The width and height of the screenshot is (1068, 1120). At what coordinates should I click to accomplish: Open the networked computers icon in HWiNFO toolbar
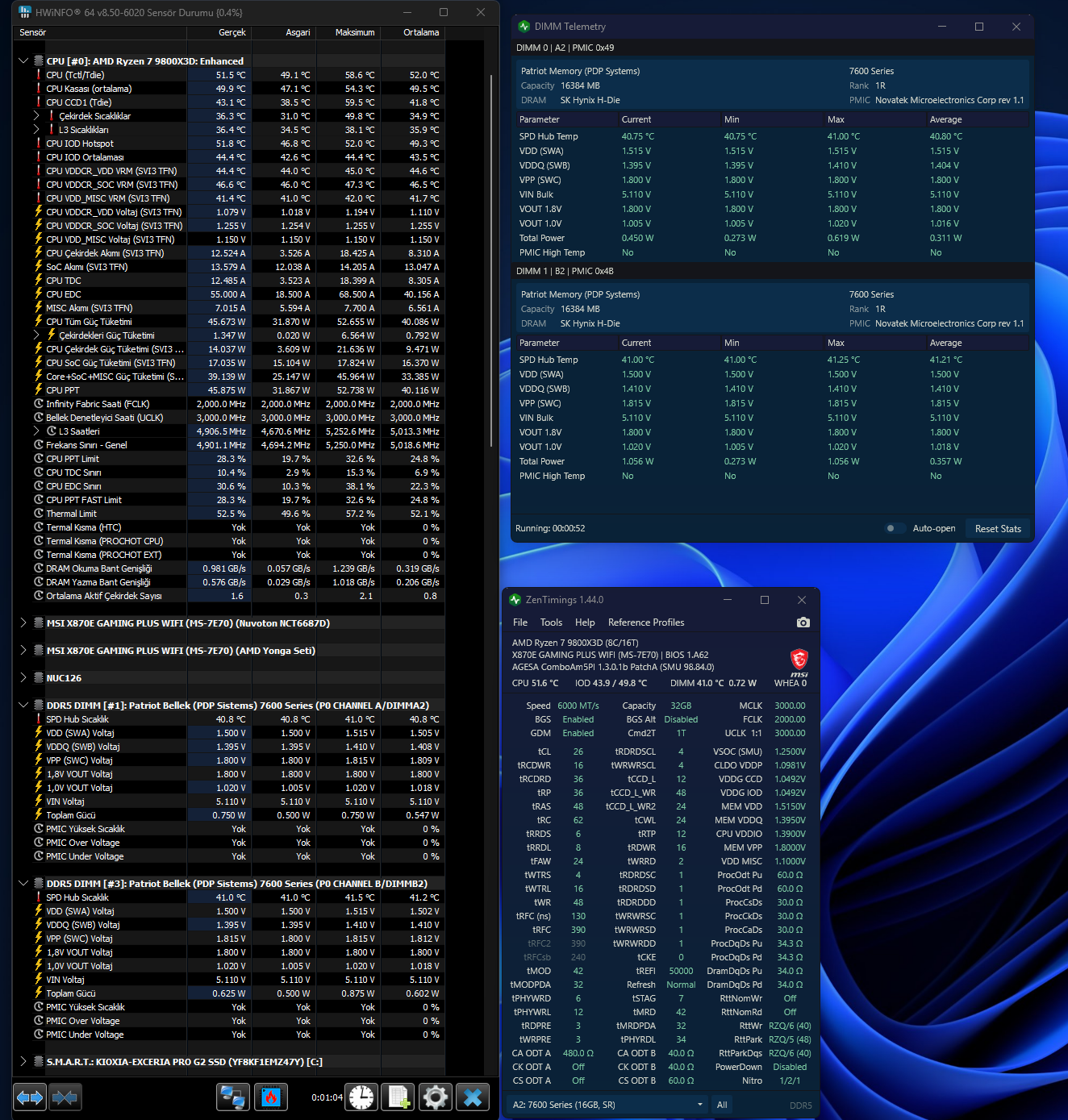click(233, 1097)
